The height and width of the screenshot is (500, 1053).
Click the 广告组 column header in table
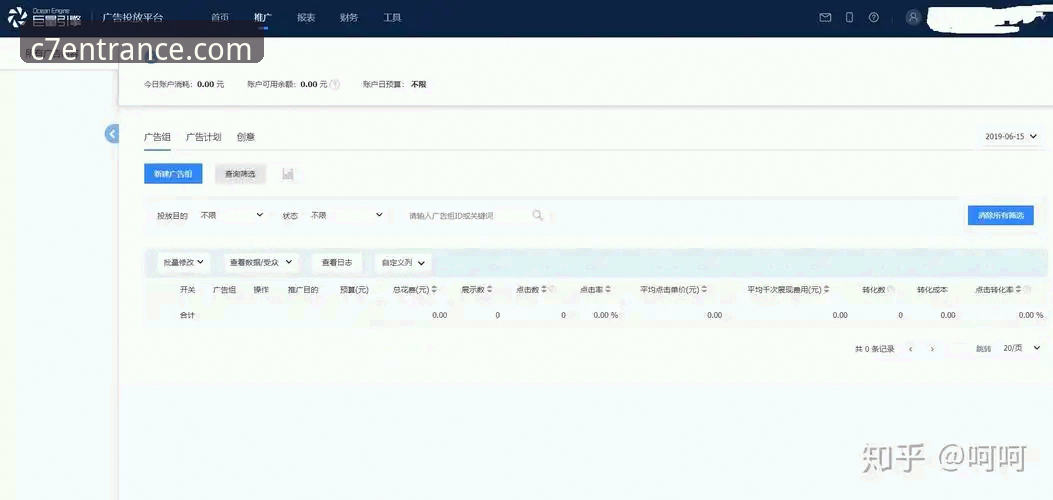[224, 290]
